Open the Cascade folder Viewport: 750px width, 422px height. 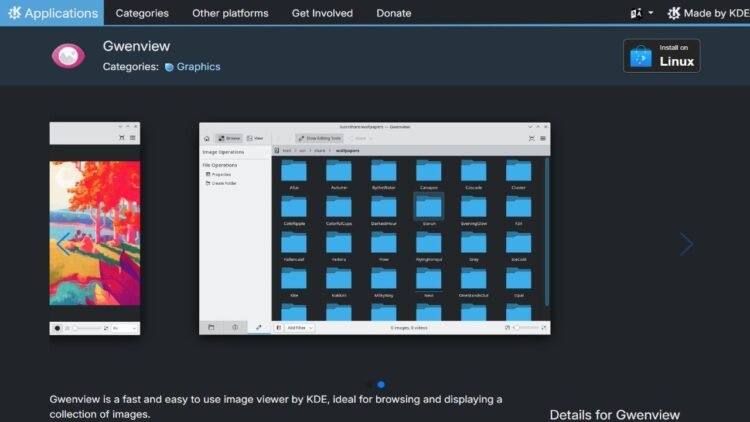tap(474, 175)
